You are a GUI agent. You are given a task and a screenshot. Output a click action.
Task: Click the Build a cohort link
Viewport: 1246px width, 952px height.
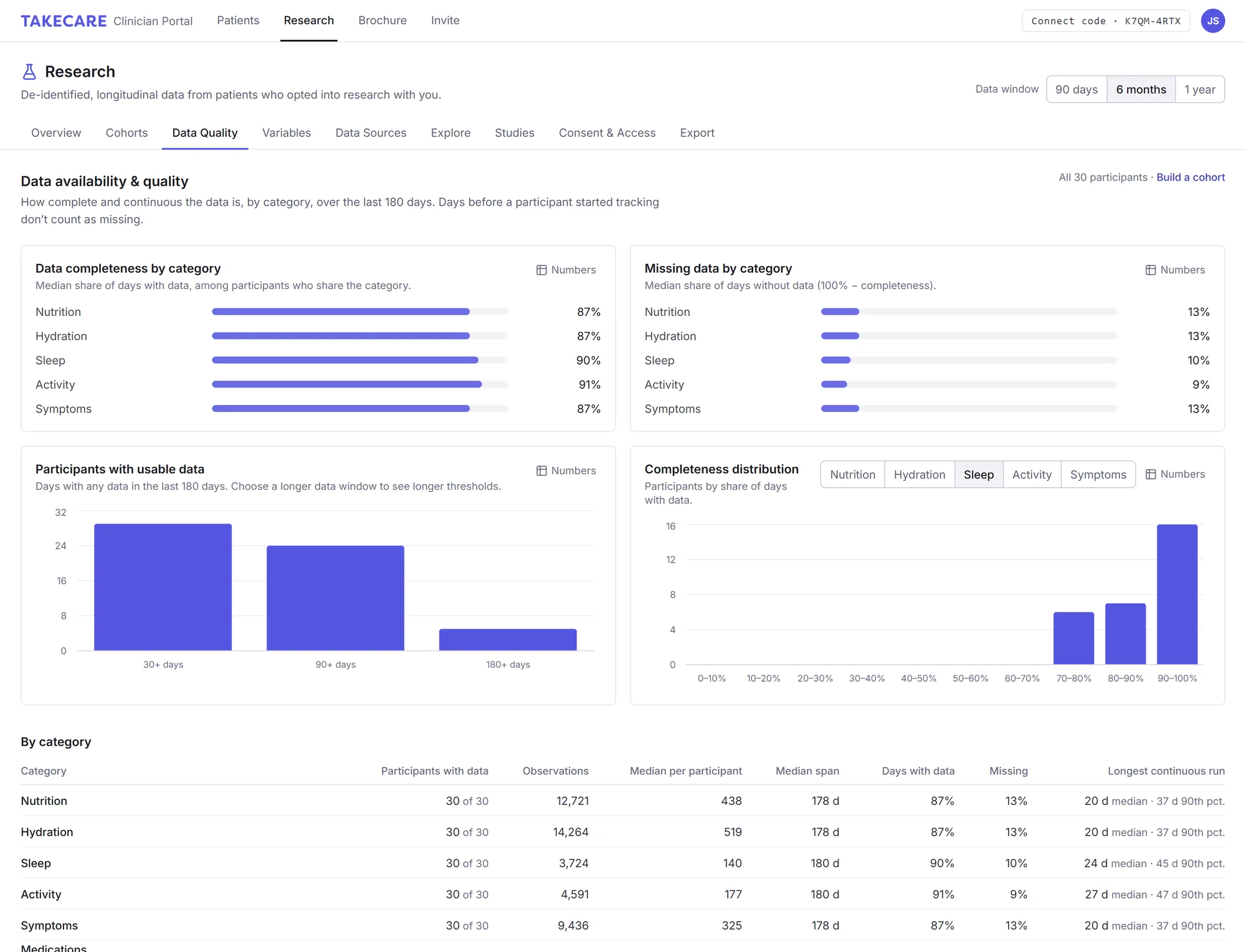(1191, 178)
